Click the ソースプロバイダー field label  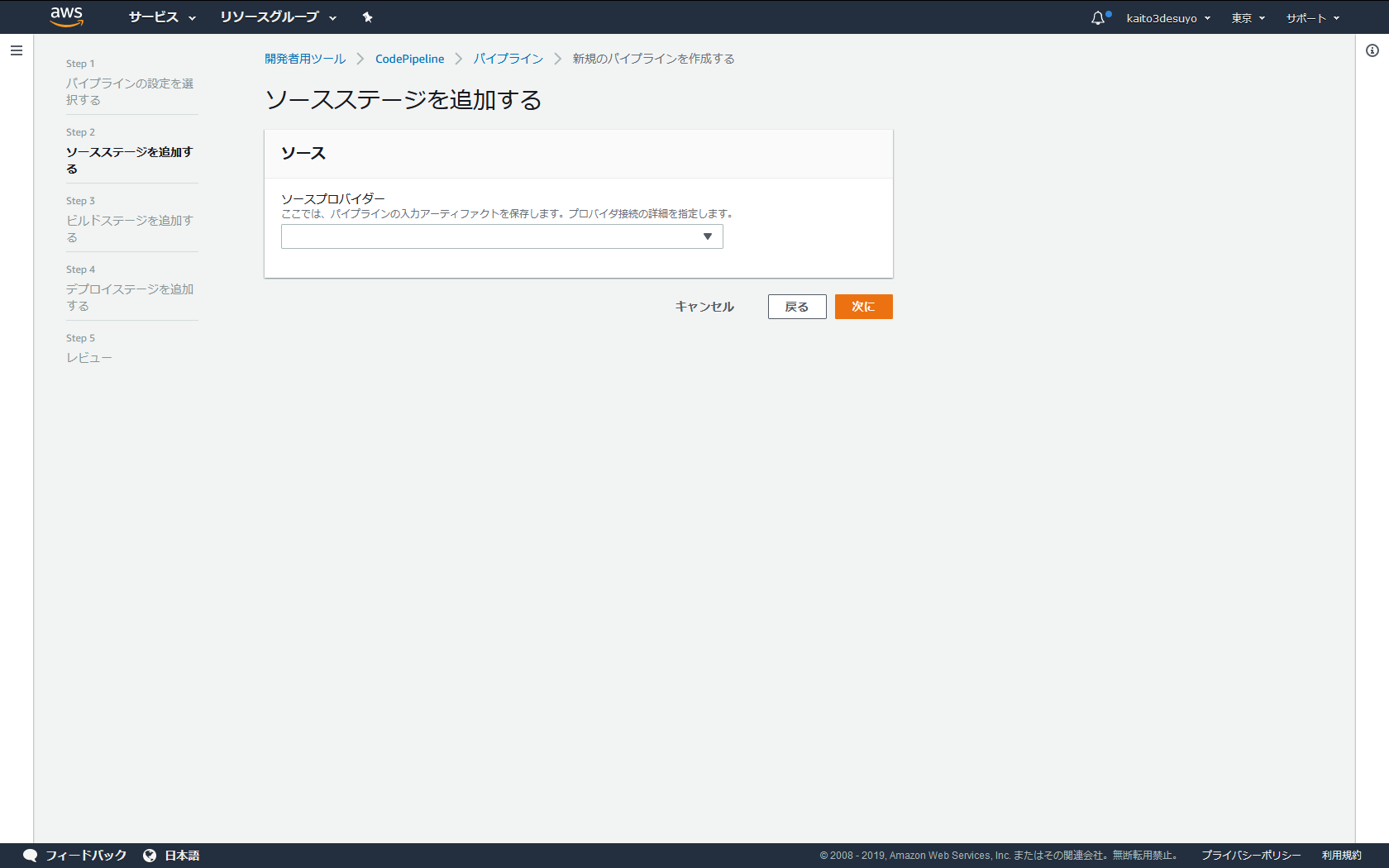click(x=333, y=198)
